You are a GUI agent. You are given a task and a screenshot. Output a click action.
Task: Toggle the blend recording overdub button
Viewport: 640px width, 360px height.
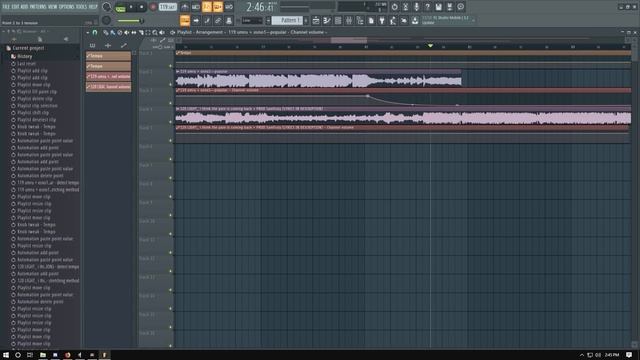(x=218, y=7)
